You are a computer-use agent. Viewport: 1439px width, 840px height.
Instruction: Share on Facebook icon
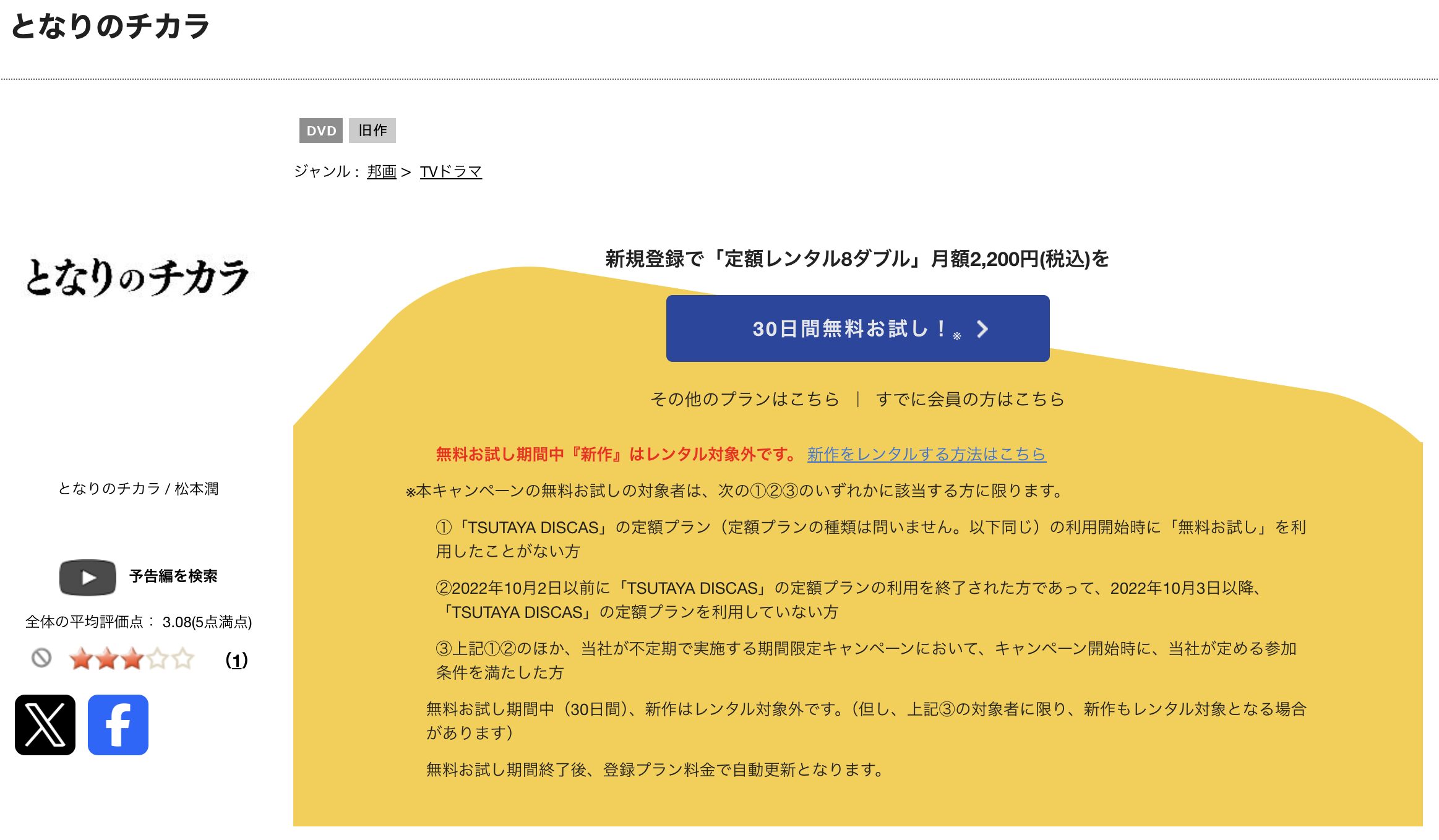coord(118,724)
